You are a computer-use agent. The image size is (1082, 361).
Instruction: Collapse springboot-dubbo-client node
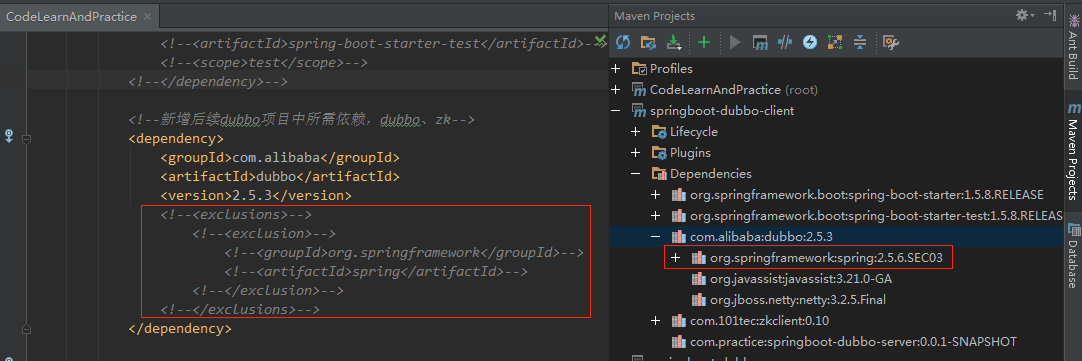click(x=616, y=110)
